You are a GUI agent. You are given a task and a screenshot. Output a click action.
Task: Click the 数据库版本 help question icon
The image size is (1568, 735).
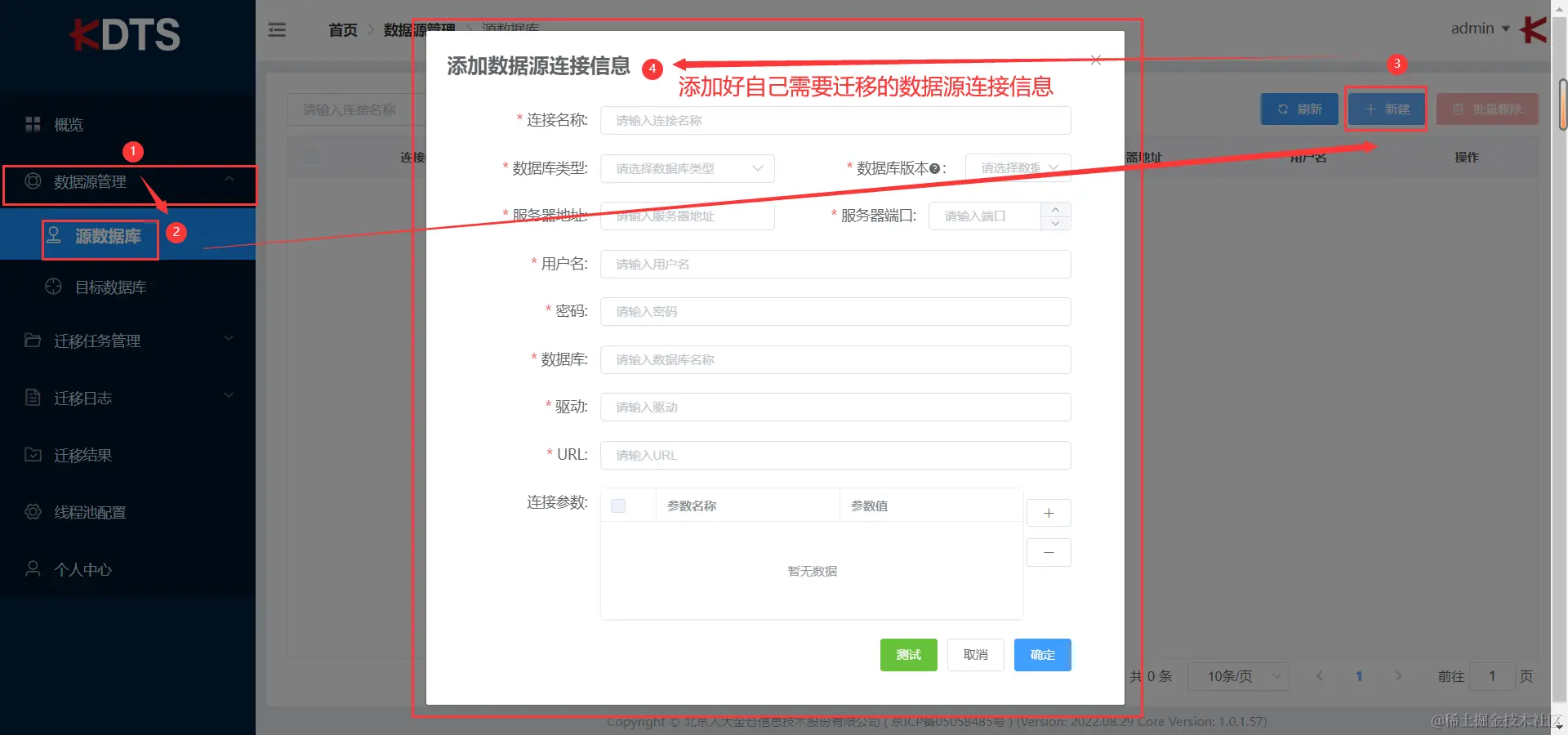934,168
